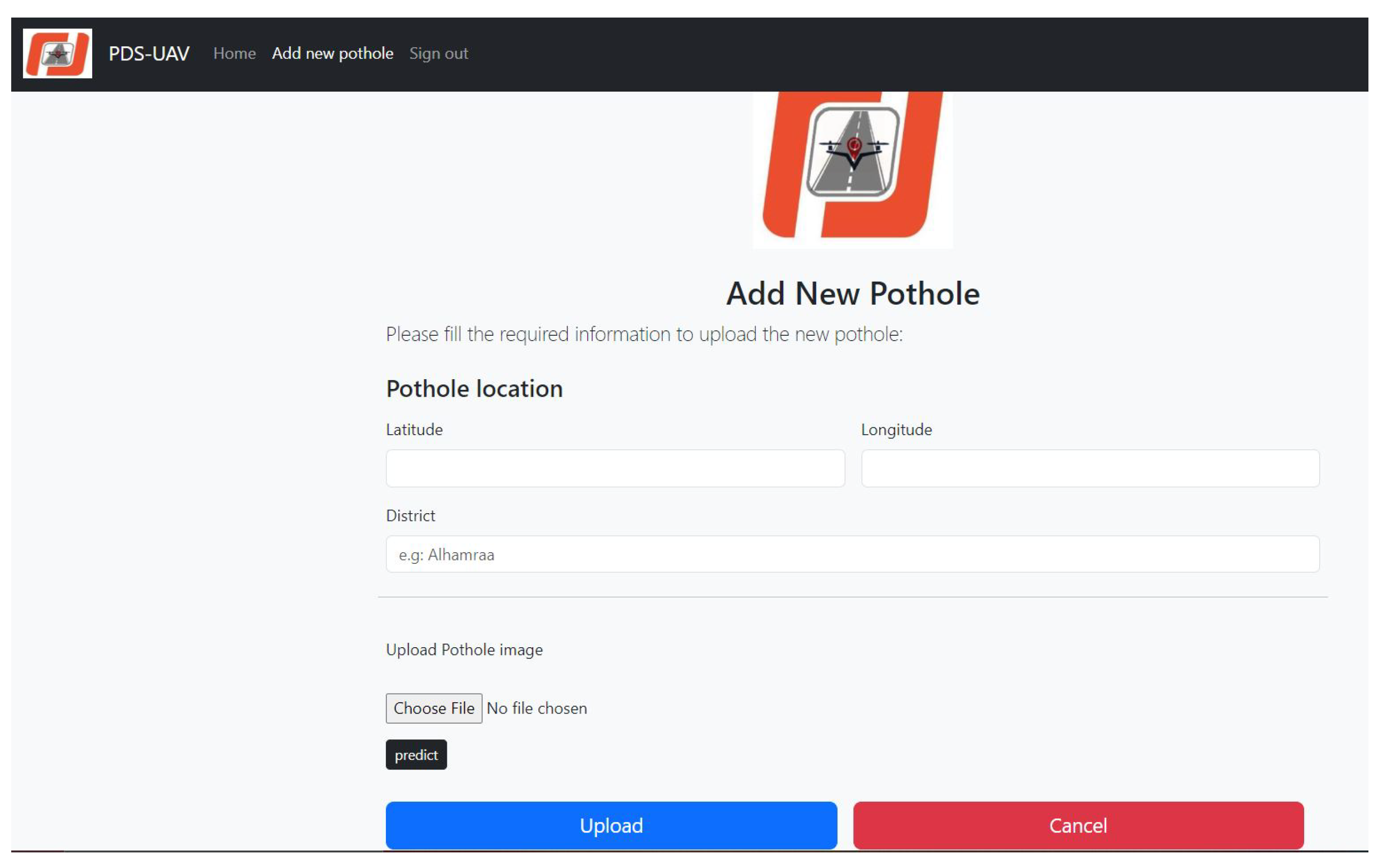Click the Add New Pothole page title
The height and width of the screenshot is (868, 1385).
(x=852, y=294)
